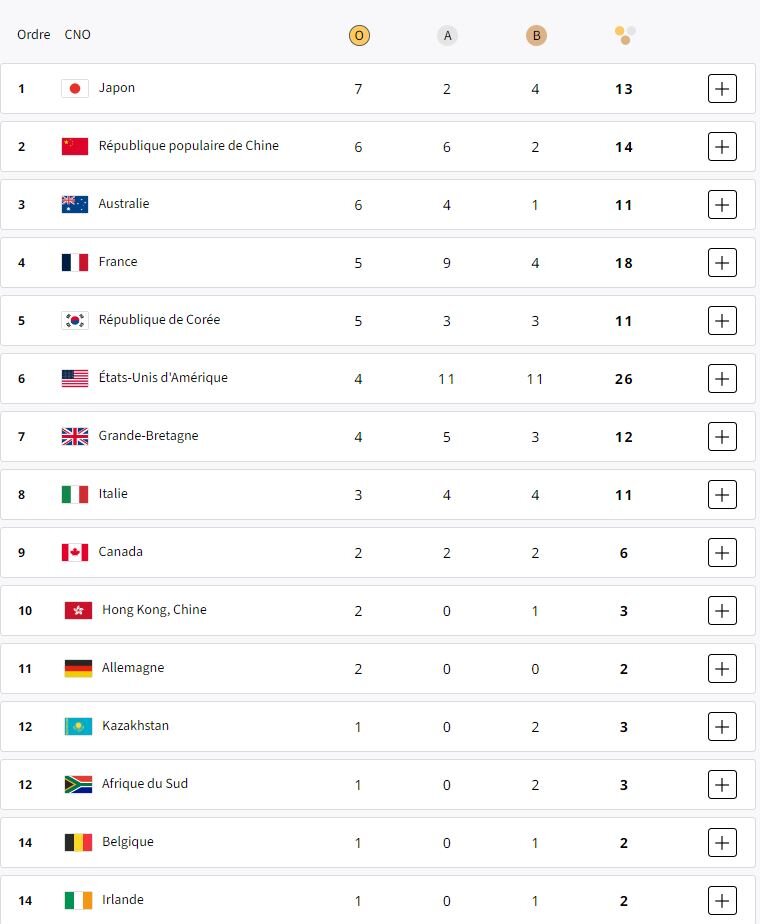The image size is (760, 924).
Task: Sort by the Ordre column header
Action: click(x=33, y=35)
